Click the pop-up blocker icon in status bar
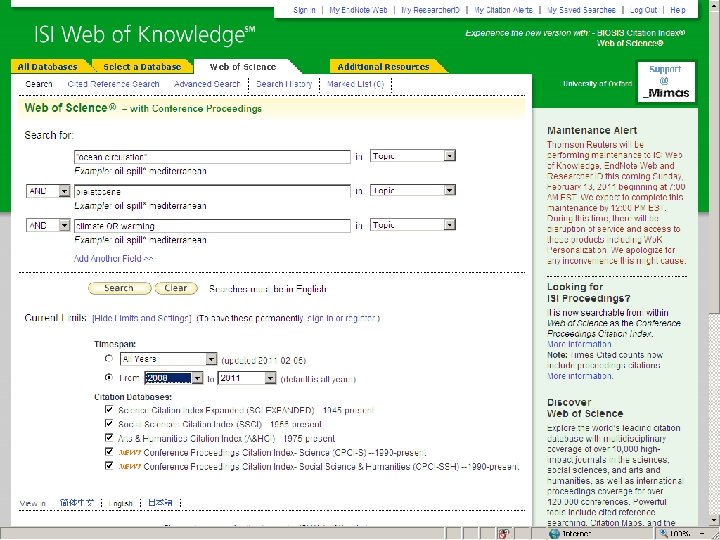 click(x=504, y=534)
